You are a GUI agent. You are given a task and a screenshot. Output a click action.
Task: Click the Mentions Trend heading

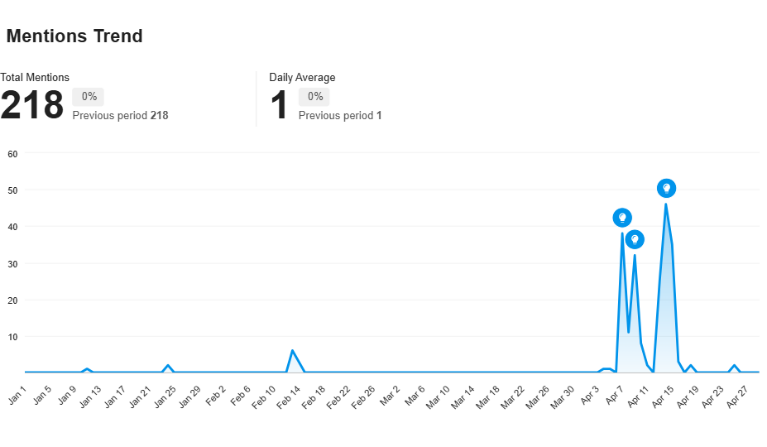coord(75,36)
